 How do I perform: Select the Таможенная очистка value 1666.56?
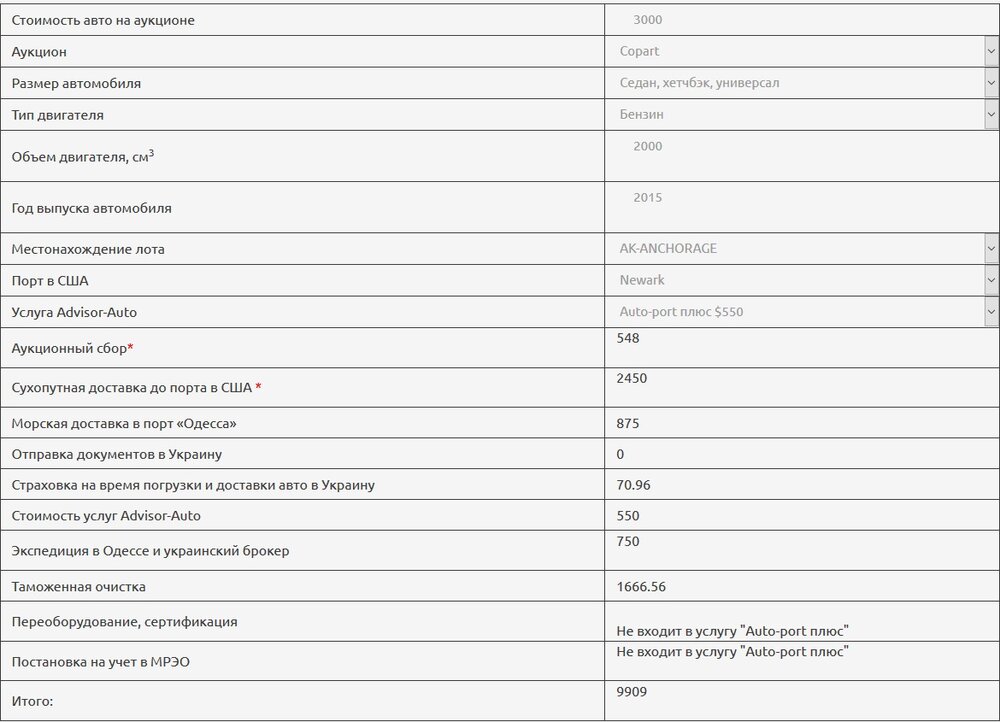pyautogui.click(x=641, y=586)
